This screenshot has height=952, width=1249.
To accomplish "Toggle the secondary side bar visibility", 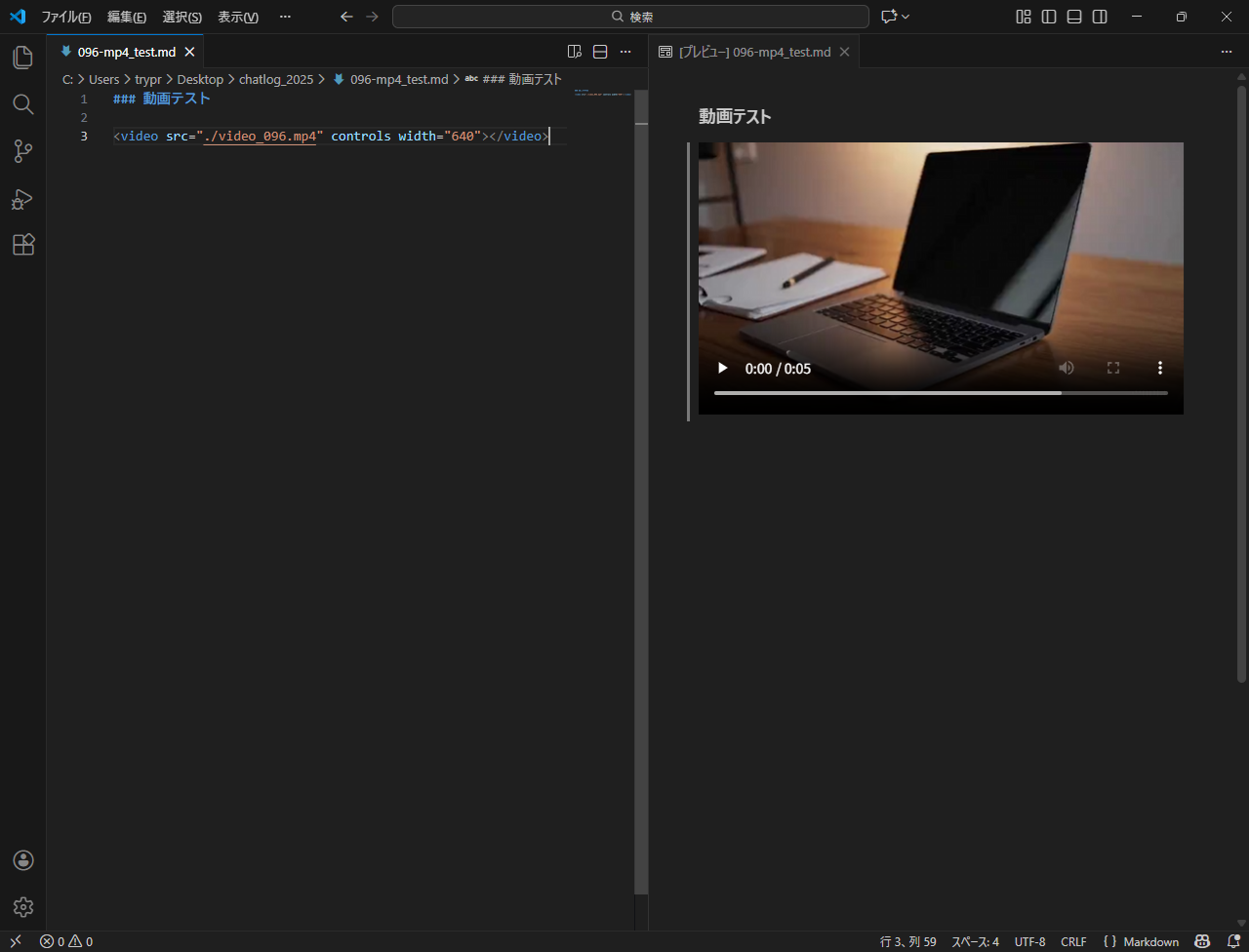I will [x=1100, y=17].
